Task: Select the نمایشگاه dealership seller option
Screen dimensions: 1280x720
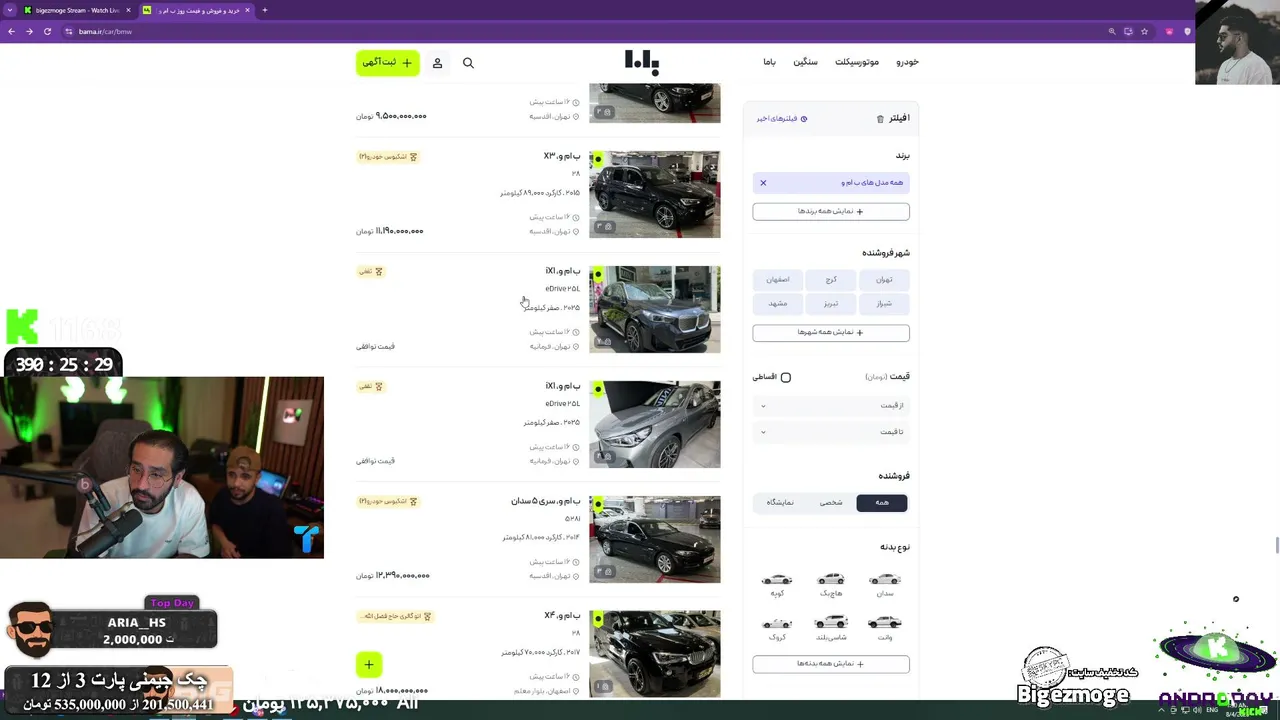Action: tap(780, 502)
